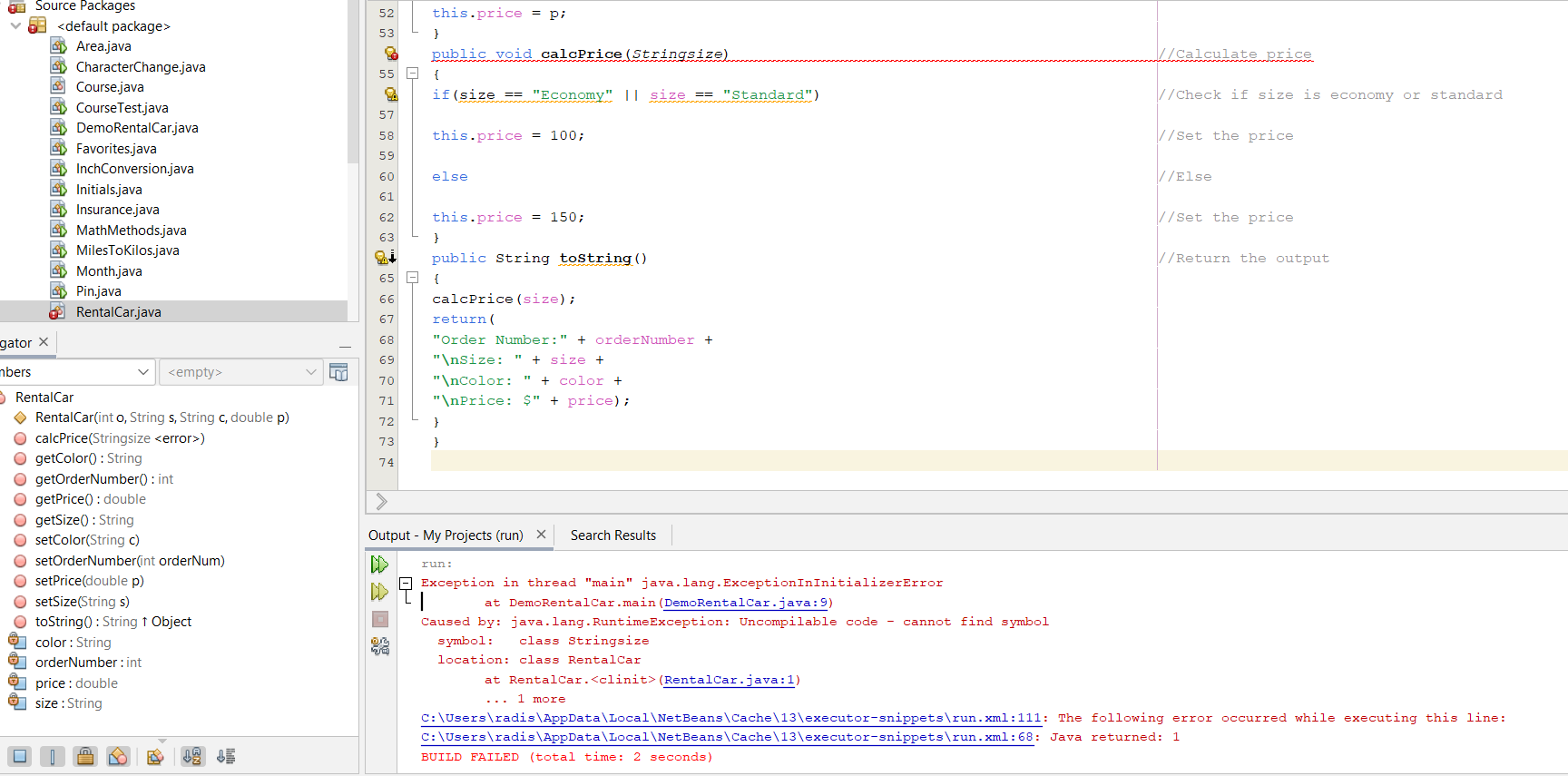This screenshot has width=1568, height=776.
Task: Collapse the code fold at line 55
Action: 412,74
